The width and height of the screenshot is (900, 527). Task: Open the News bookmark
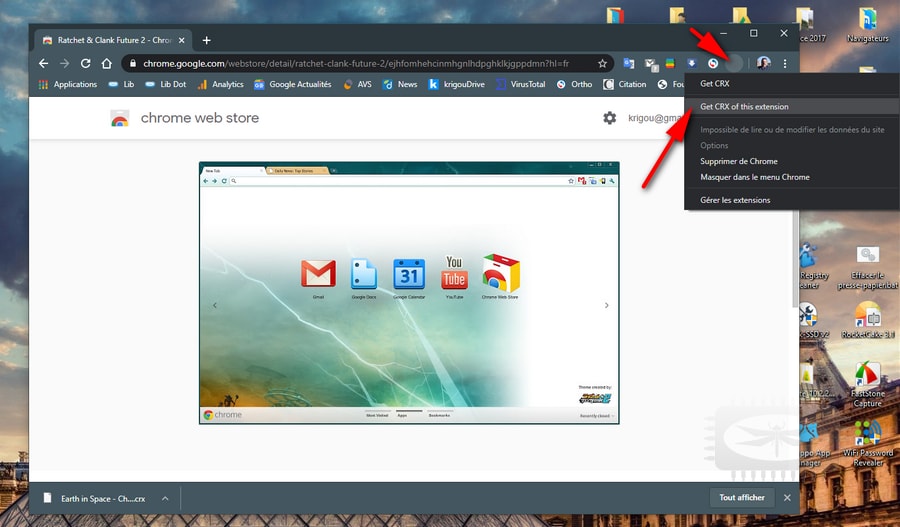click(x=400, y=84)
